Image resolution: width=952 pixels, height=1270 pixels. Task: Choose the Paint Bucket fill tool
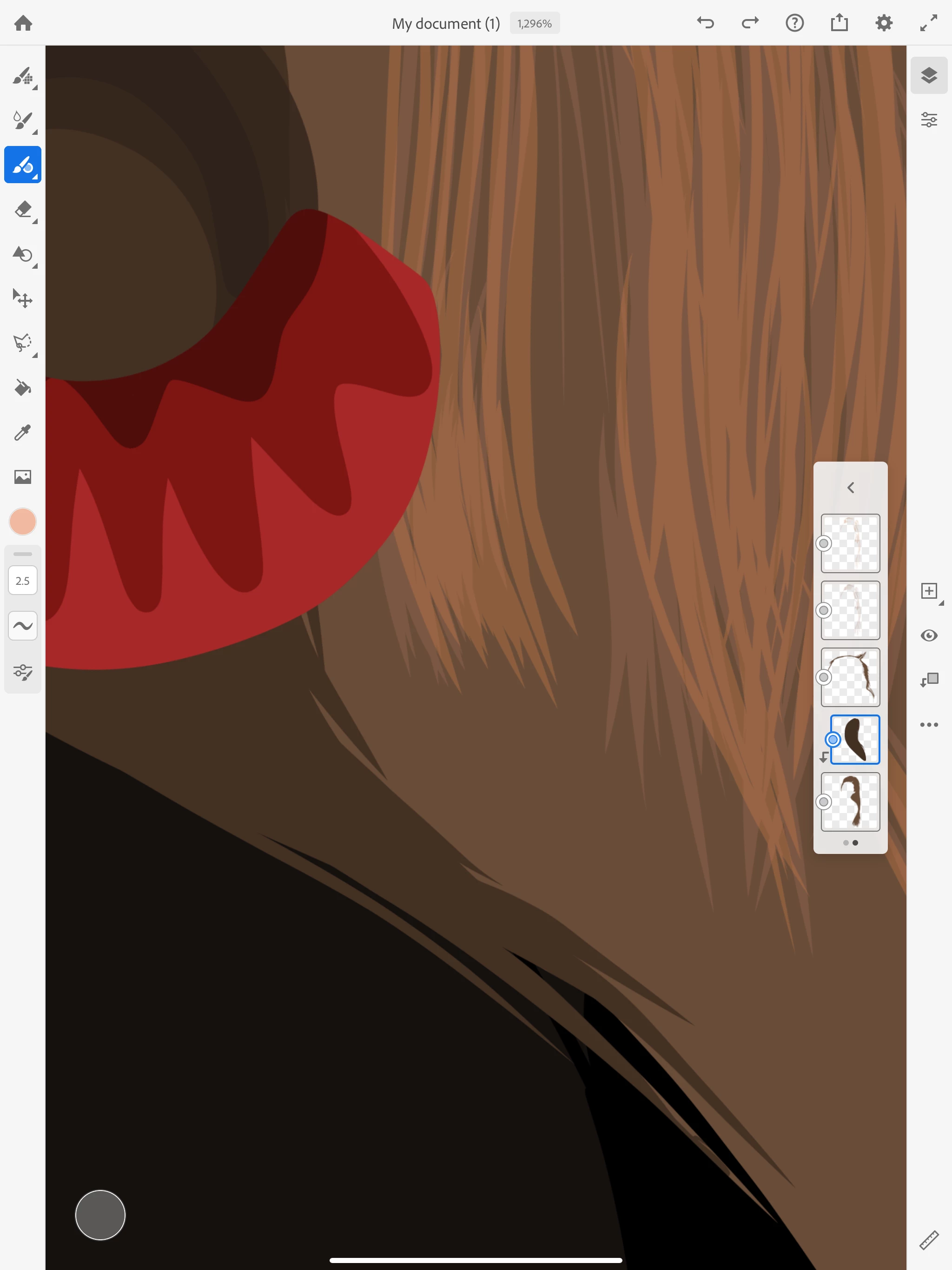pos(22,388)
